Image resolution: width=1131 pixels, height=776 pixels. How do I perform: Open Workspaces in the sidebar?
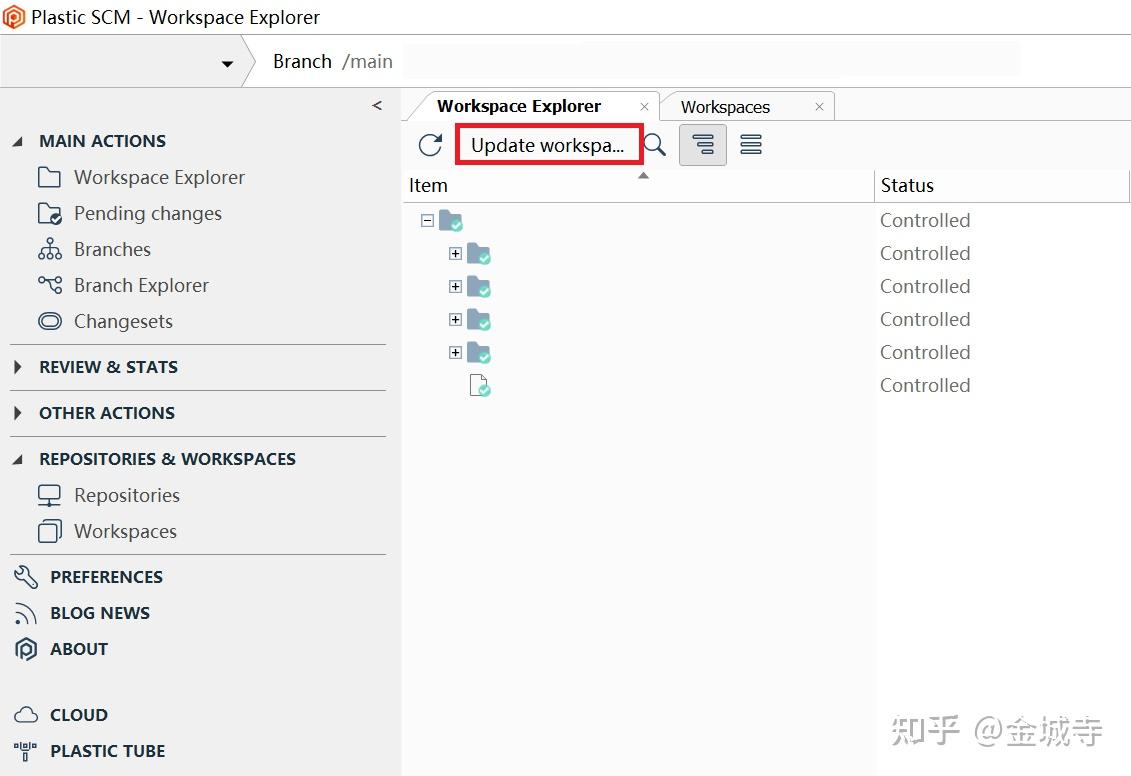126,532
